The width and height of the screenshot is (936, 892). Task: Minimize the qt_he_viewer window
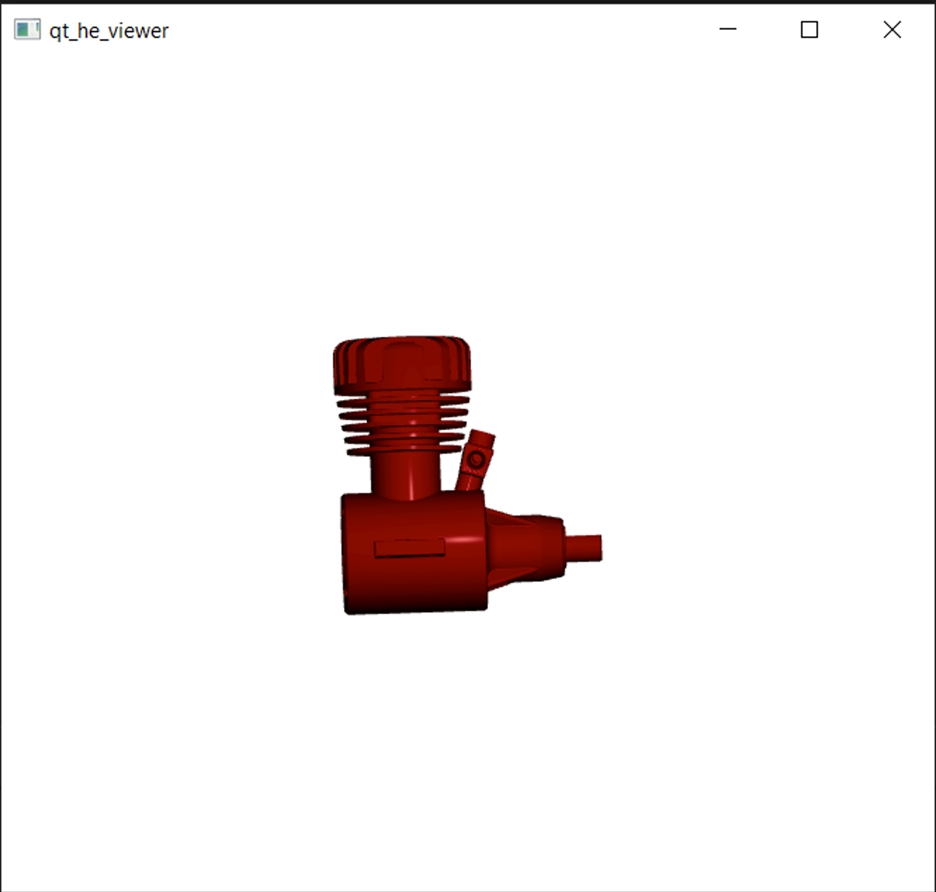tap(728, 29)
